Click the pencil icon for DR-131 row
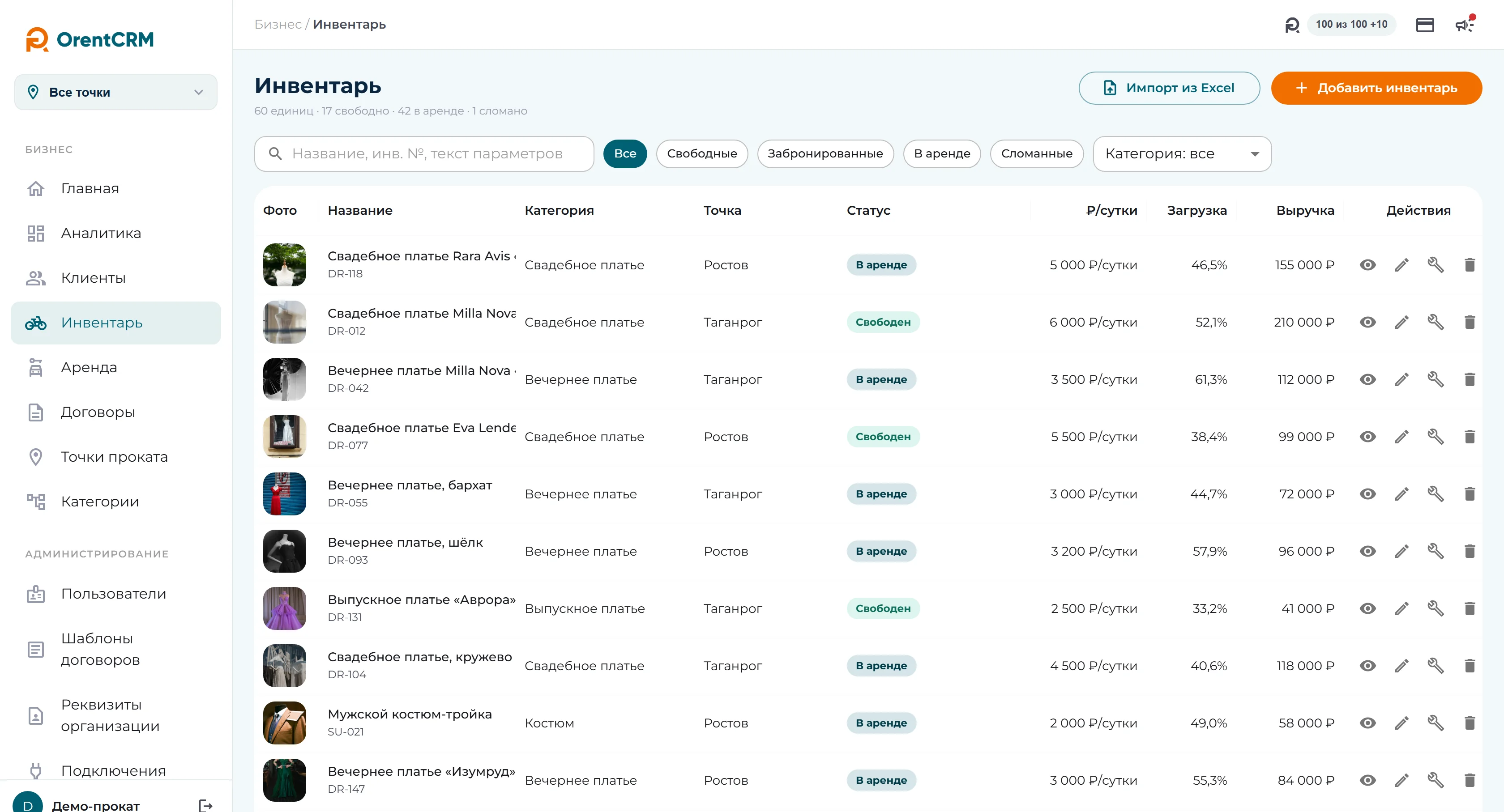The height and width of the screenshot is (812, 1504). click(x=1401, y=608)
